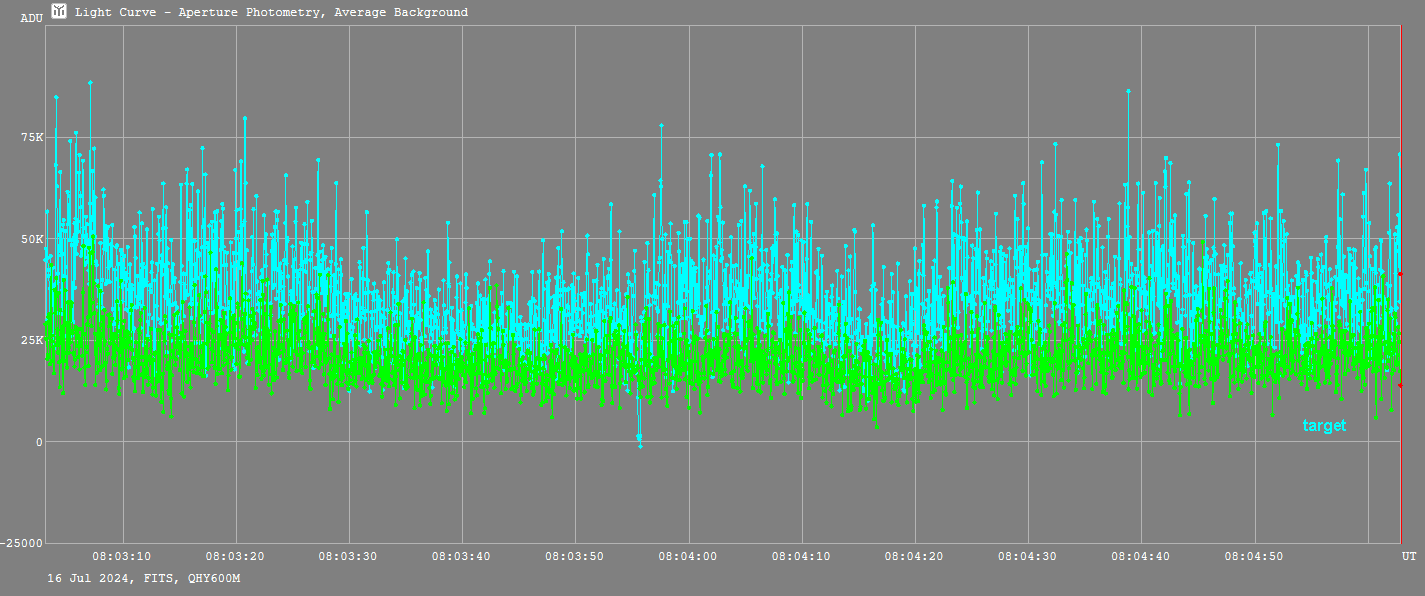Click the 08:03:30 time label
This screenshot has width=1425, height=596.
pos(348,555)
